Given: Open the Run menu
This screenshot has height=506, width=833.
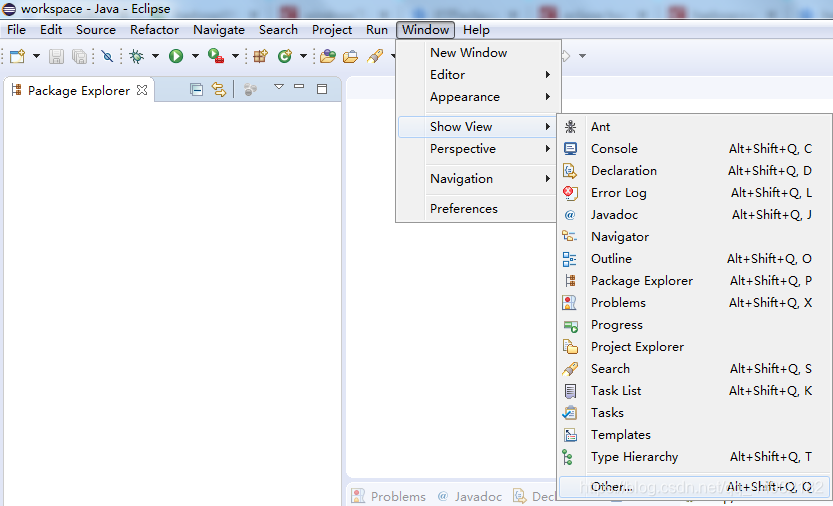Looking at the screenshot, I should click(x=377, y=30).
